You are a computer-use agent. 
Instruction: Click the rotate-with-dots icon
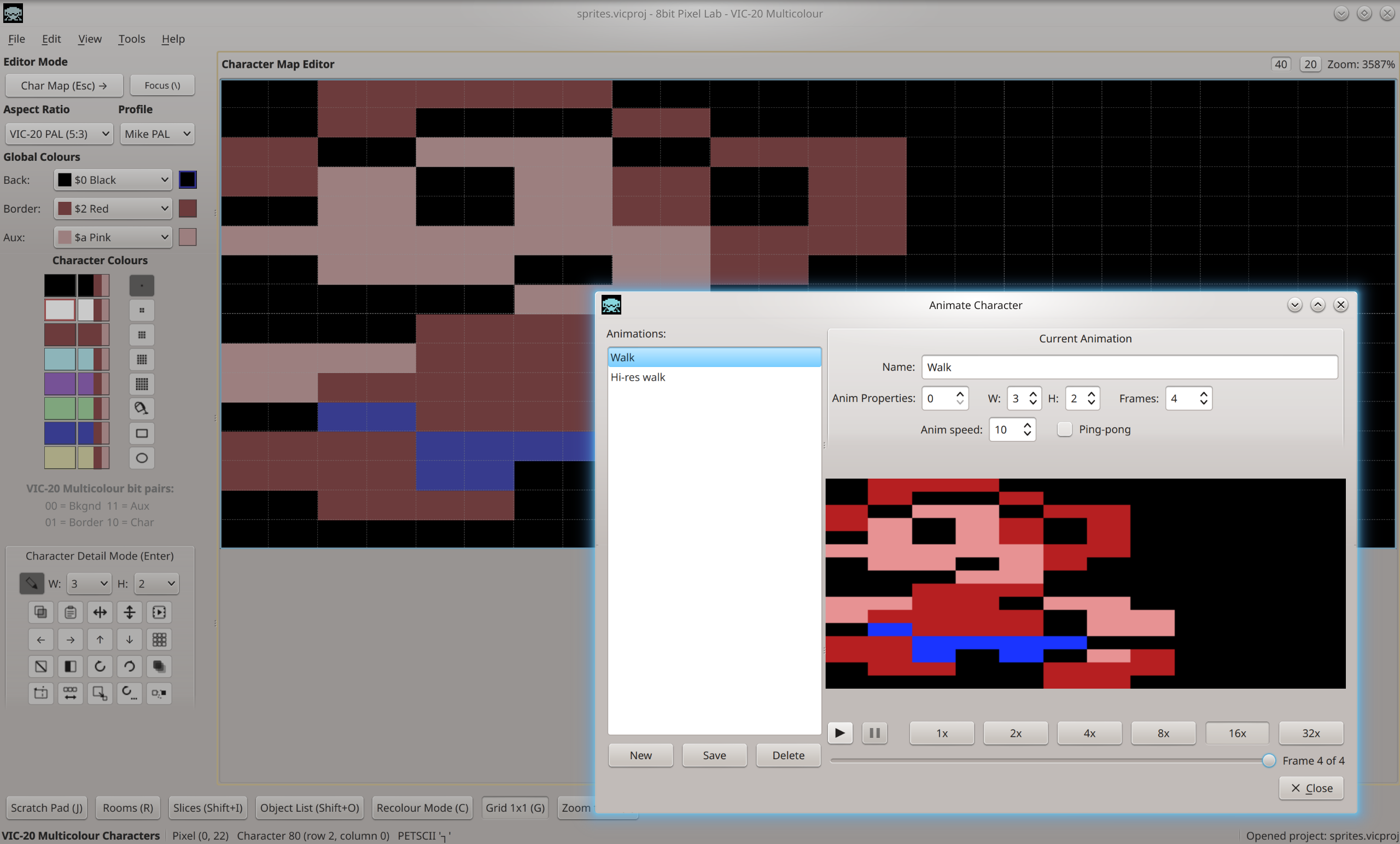point(130,693)
